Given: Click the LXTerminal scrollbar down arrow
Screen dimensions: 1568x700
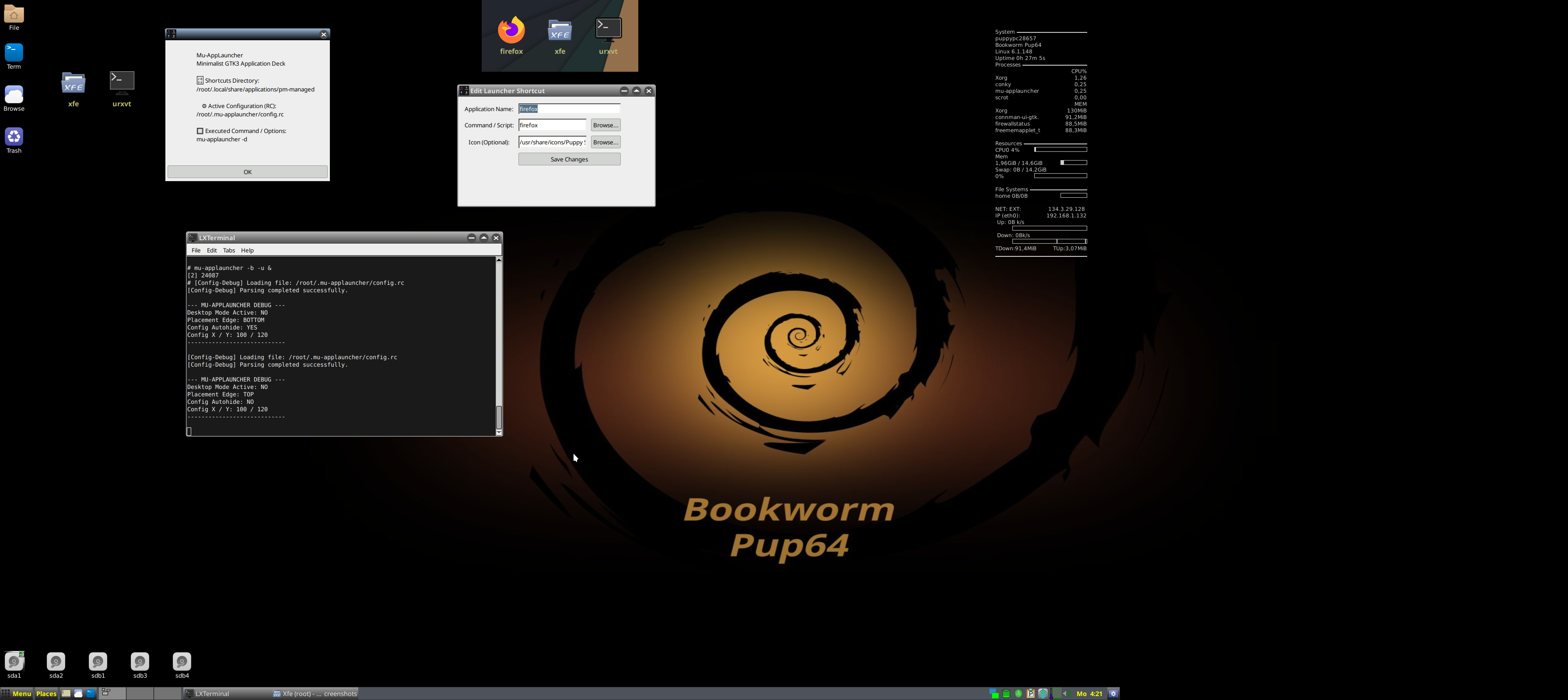Looking at the screenshot, I should [x=499, y=432].
